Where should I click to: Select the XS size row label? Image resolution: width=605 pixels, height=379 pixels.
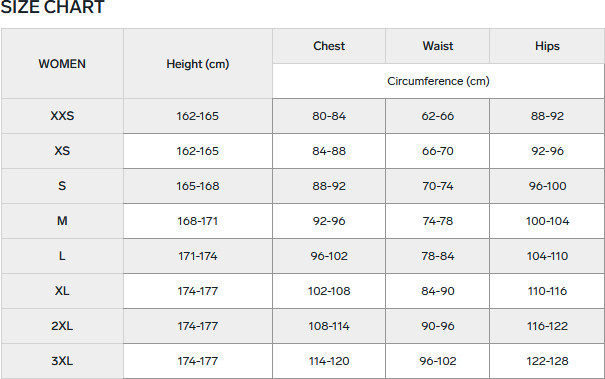(x=62, y=151)
